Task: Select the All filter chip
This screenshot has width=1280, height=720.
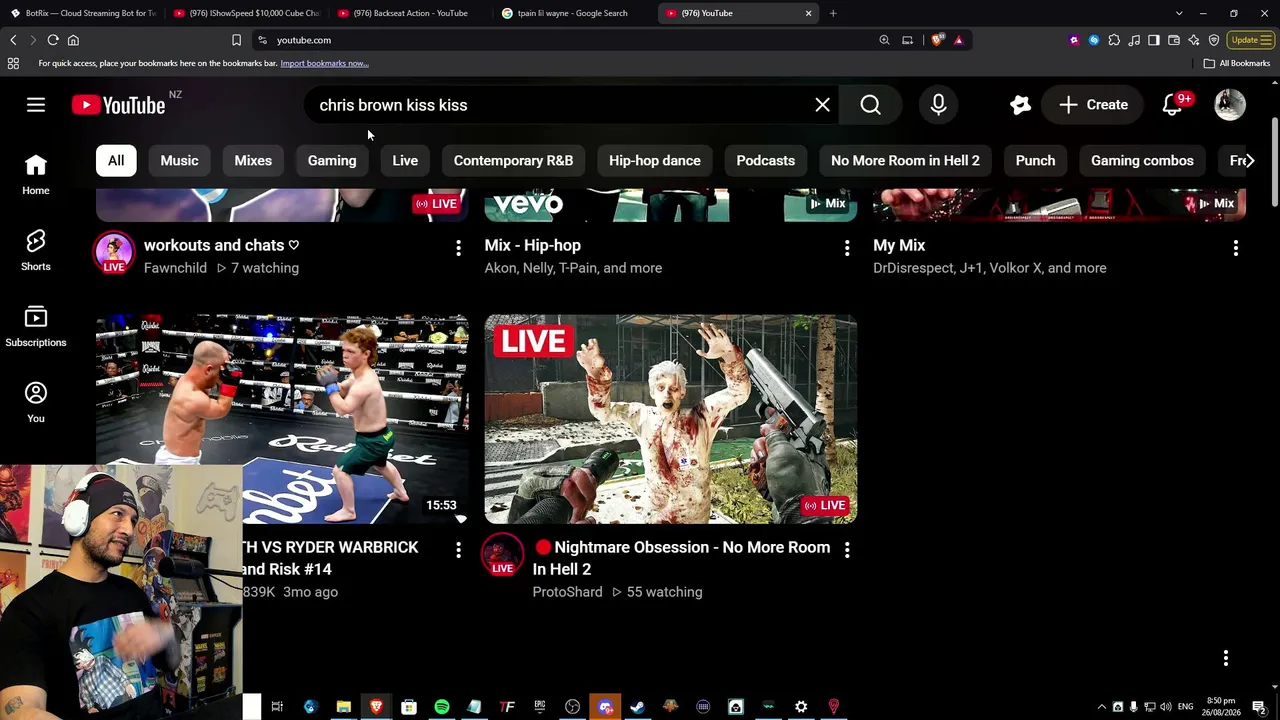Action: point(116,160)
